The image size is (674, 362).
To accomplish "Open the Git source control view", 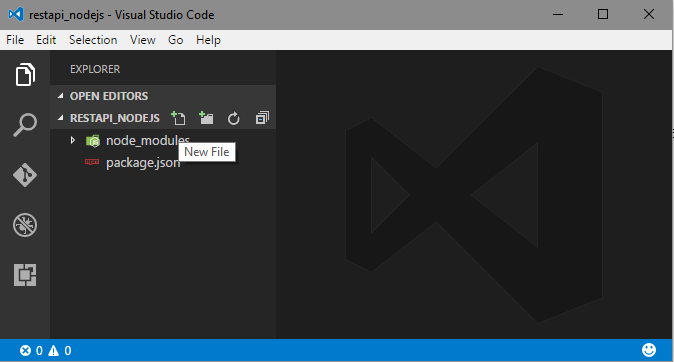I will 25,175.
